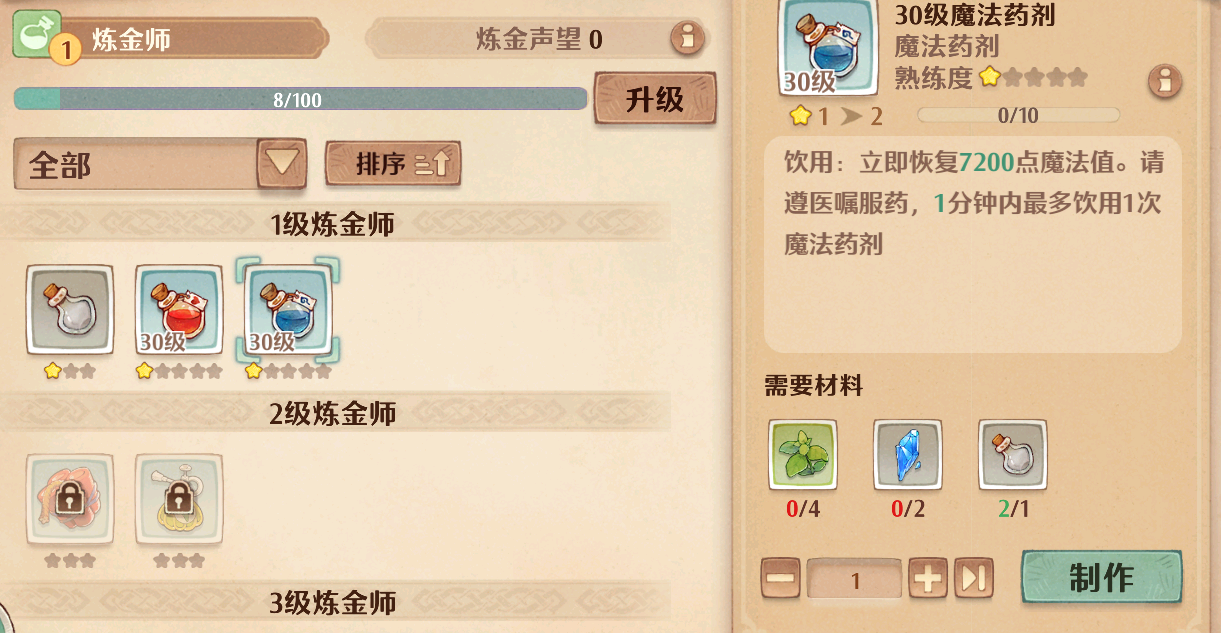Tap the locked pink cloth recipe
This screenshot has height=633, width=1221.
(70, 498)
